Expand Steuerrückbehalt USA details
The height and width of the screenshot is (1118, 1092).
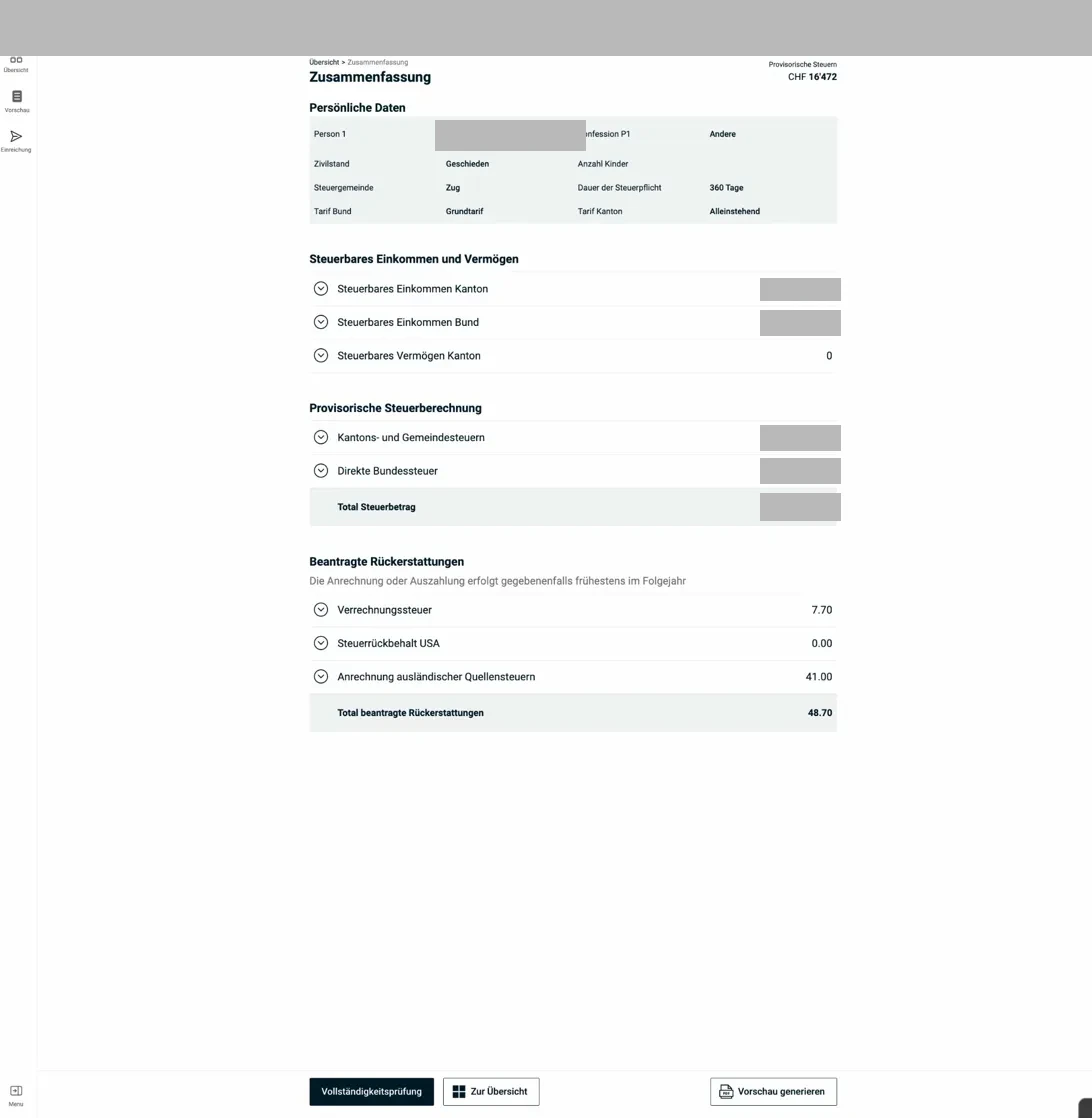coord(321,643)
